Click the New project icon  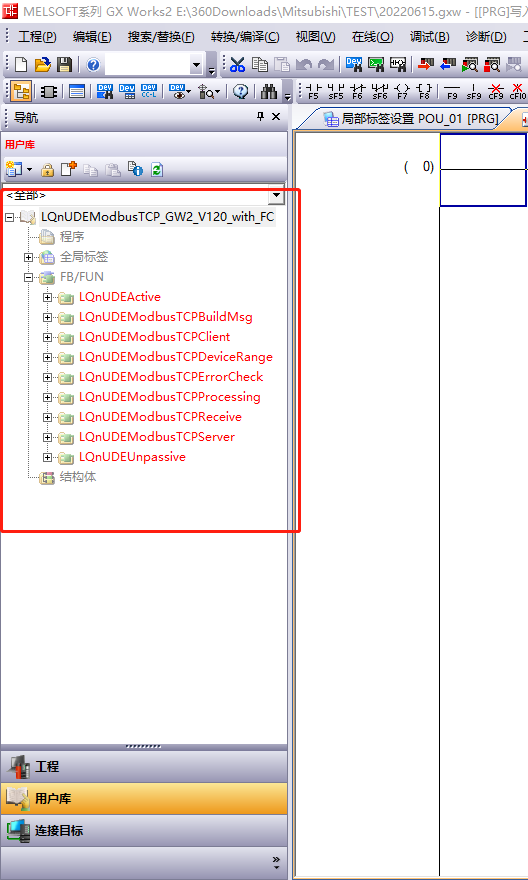tap(21, 65)
